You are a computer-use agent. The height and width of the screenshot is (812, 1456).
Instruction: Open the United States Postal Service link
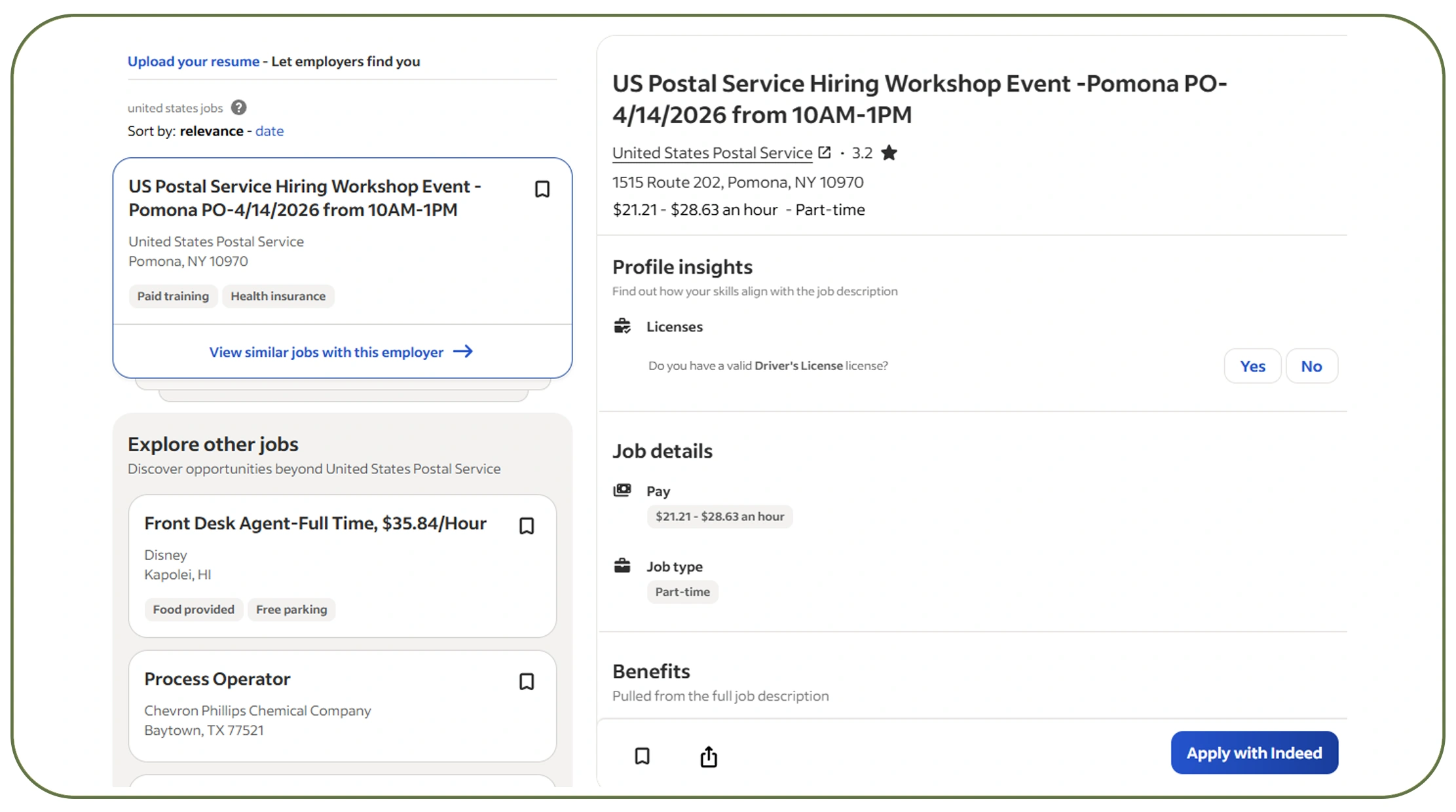click(712, 152)
